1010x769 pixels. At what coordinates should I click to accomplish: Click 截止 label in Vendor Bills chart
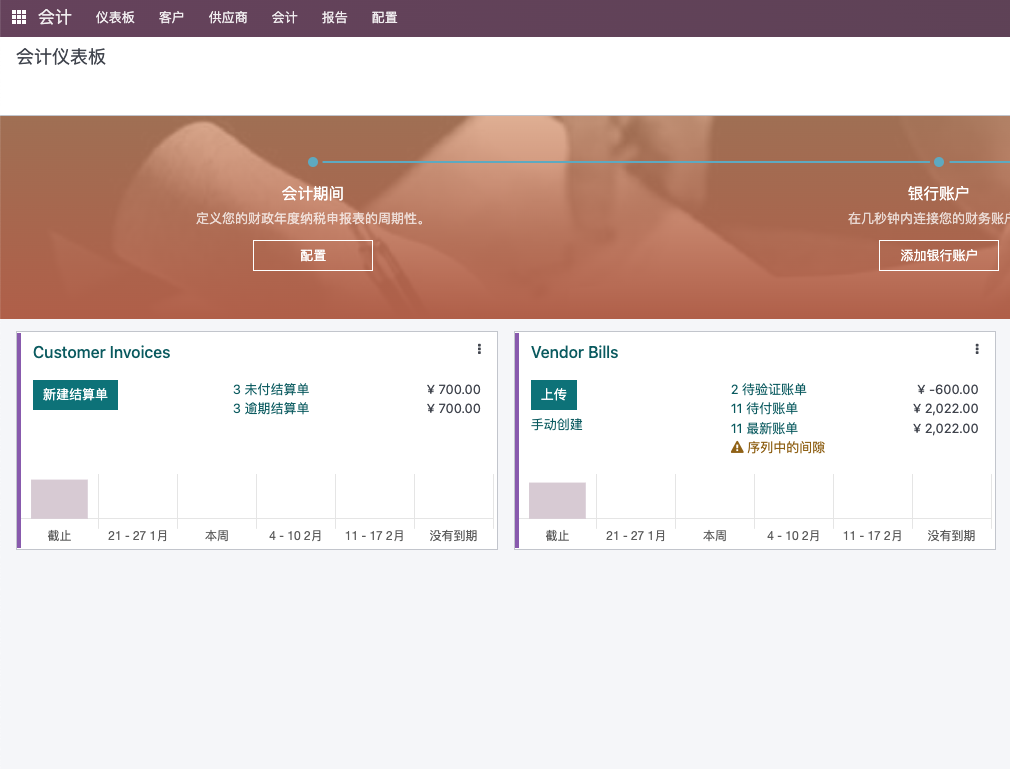(x=557, y=536)
